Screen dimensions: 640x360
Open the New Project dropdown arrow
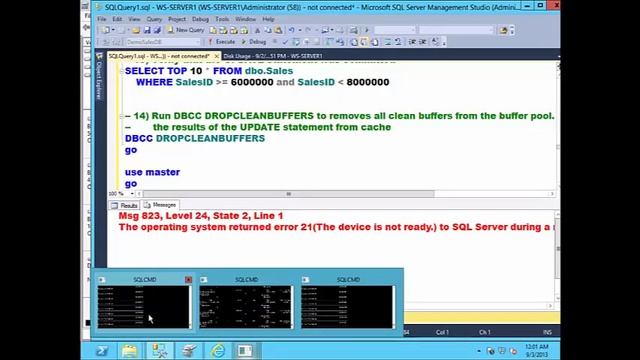[113, 30]
